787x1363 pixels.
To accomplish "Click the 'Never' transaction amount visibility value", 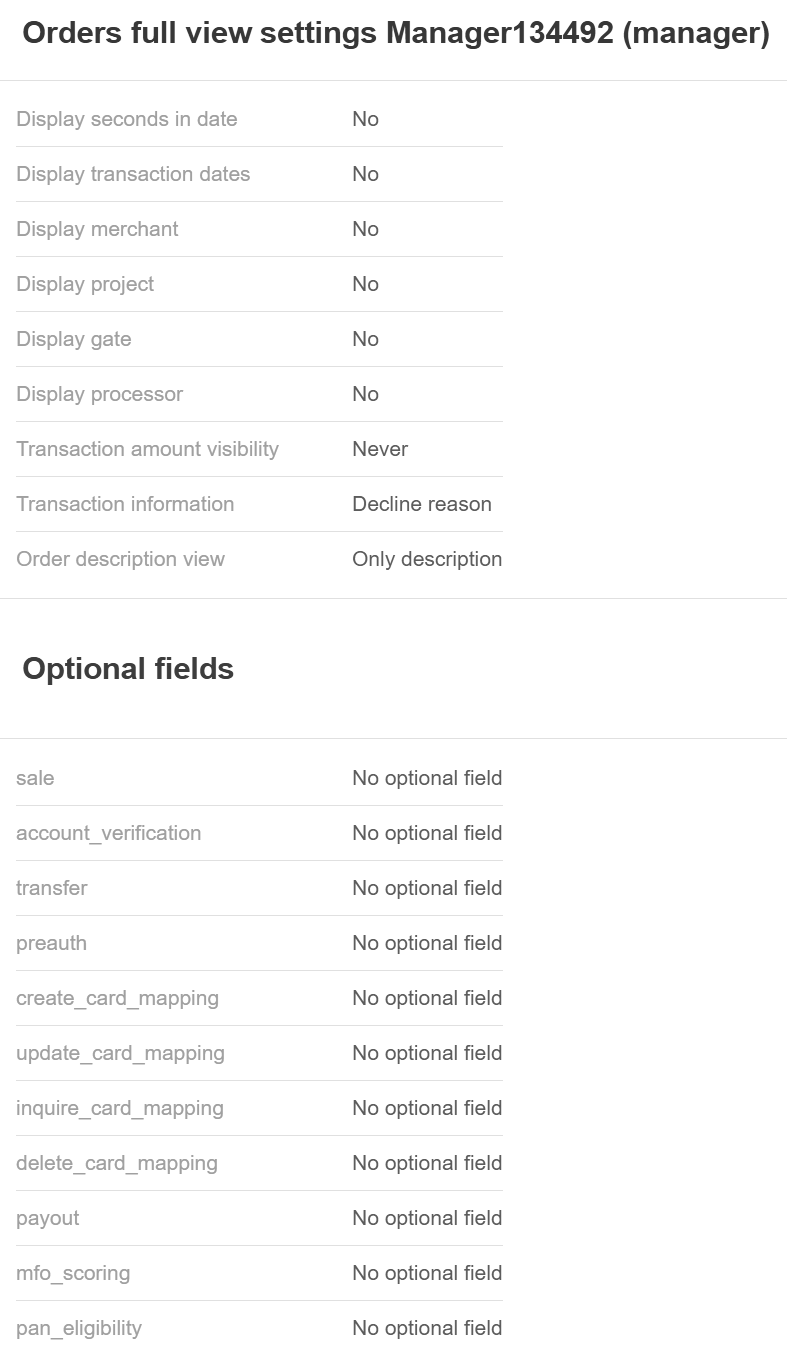I will pyautogui.click(x=380, y=449).
